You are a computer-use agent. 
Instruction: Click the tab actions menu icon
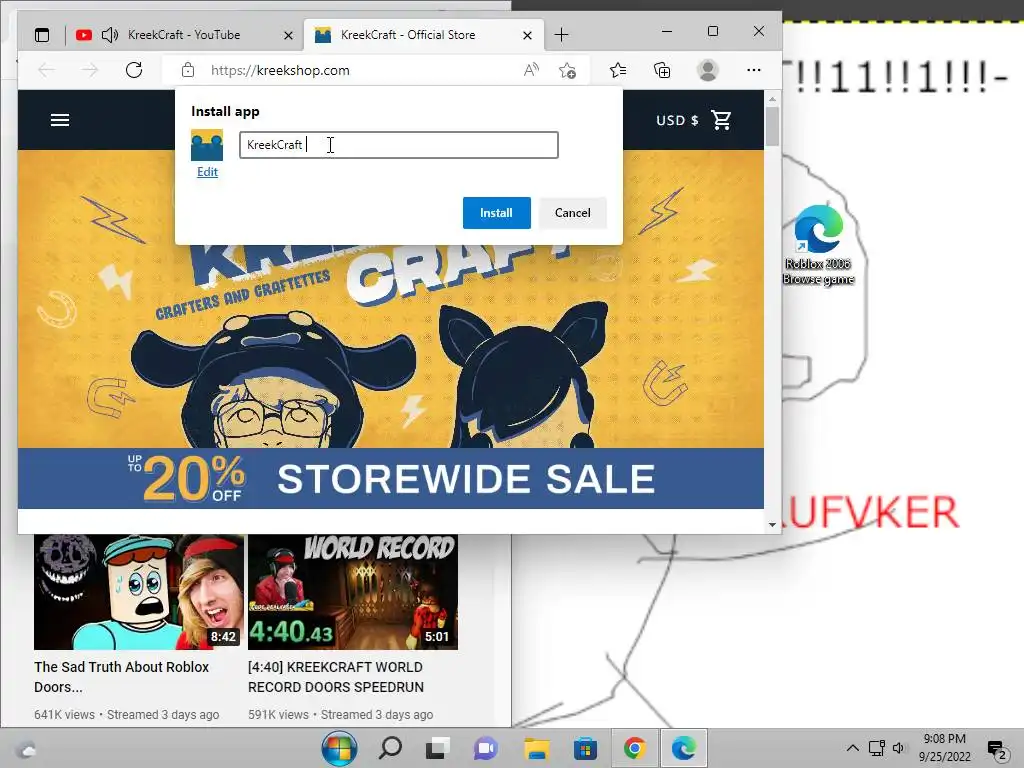[x=42, y=35]
